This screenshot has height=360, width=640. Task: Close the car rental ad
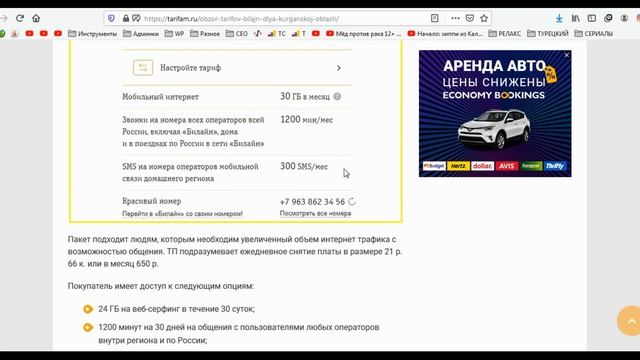coord(567,55)
